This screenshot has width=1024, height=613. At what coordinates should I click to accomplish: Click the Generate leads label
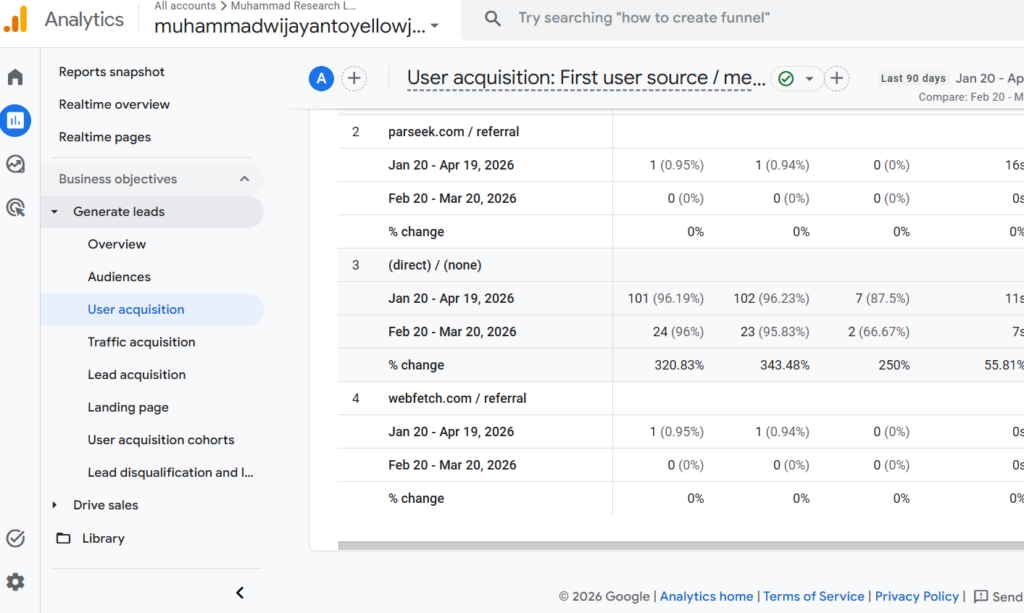(119, 212)
